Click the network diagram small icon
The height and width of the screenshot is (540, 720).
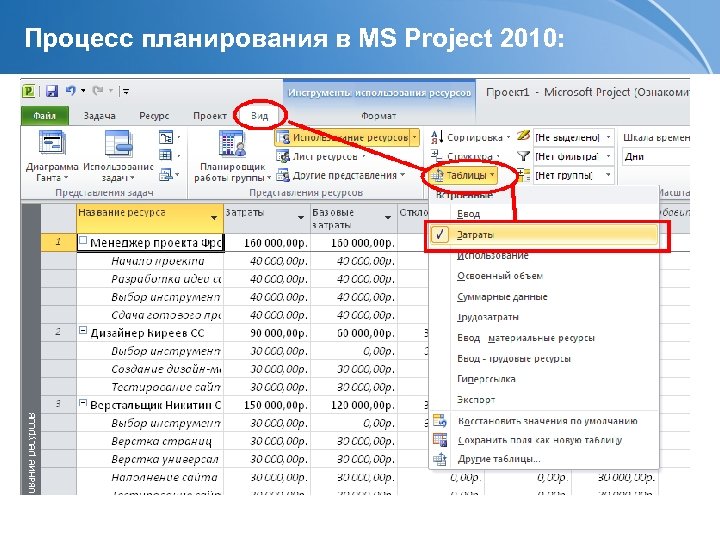click(x=165, y=137)
